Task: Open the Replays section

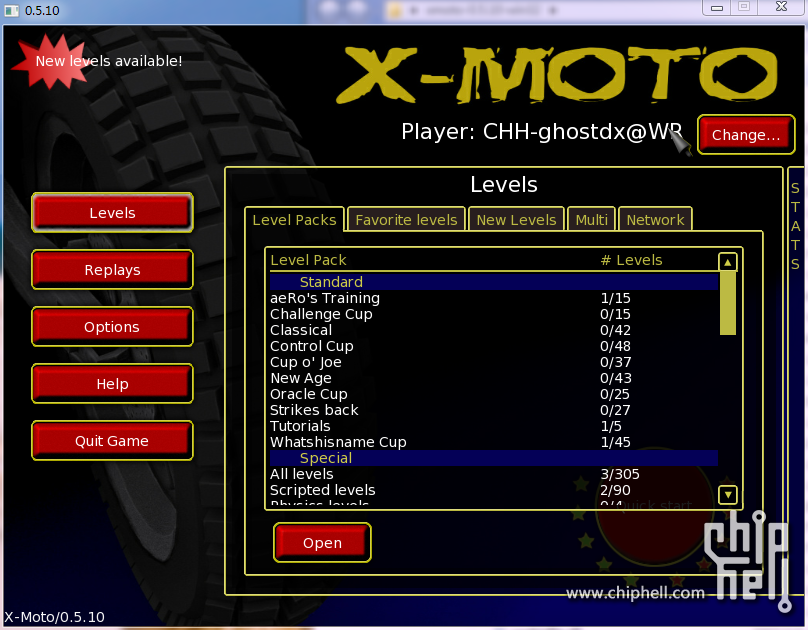Action: [112, 270]
